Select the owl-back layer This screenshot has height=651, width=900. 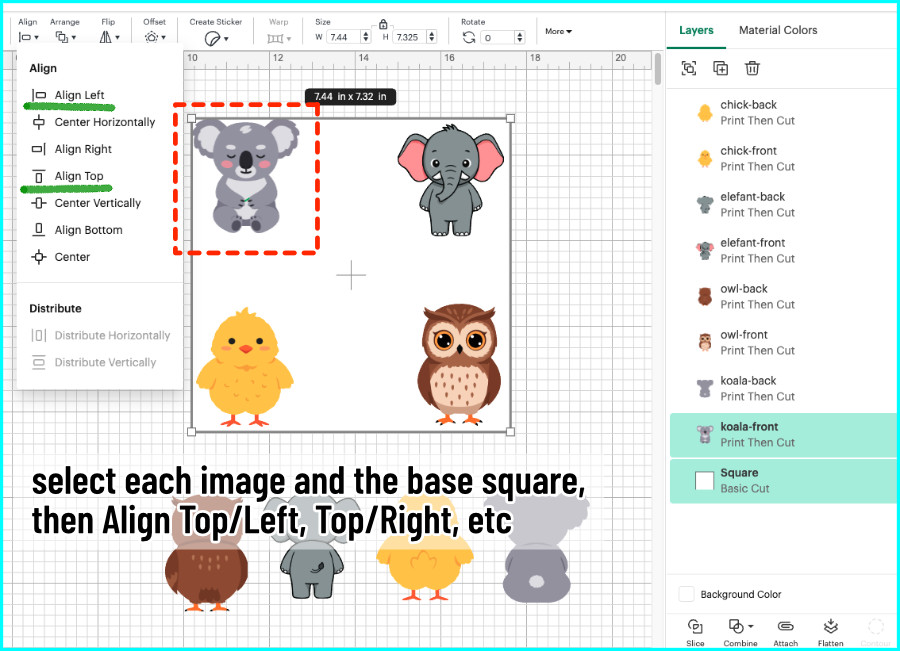point(783,297)
